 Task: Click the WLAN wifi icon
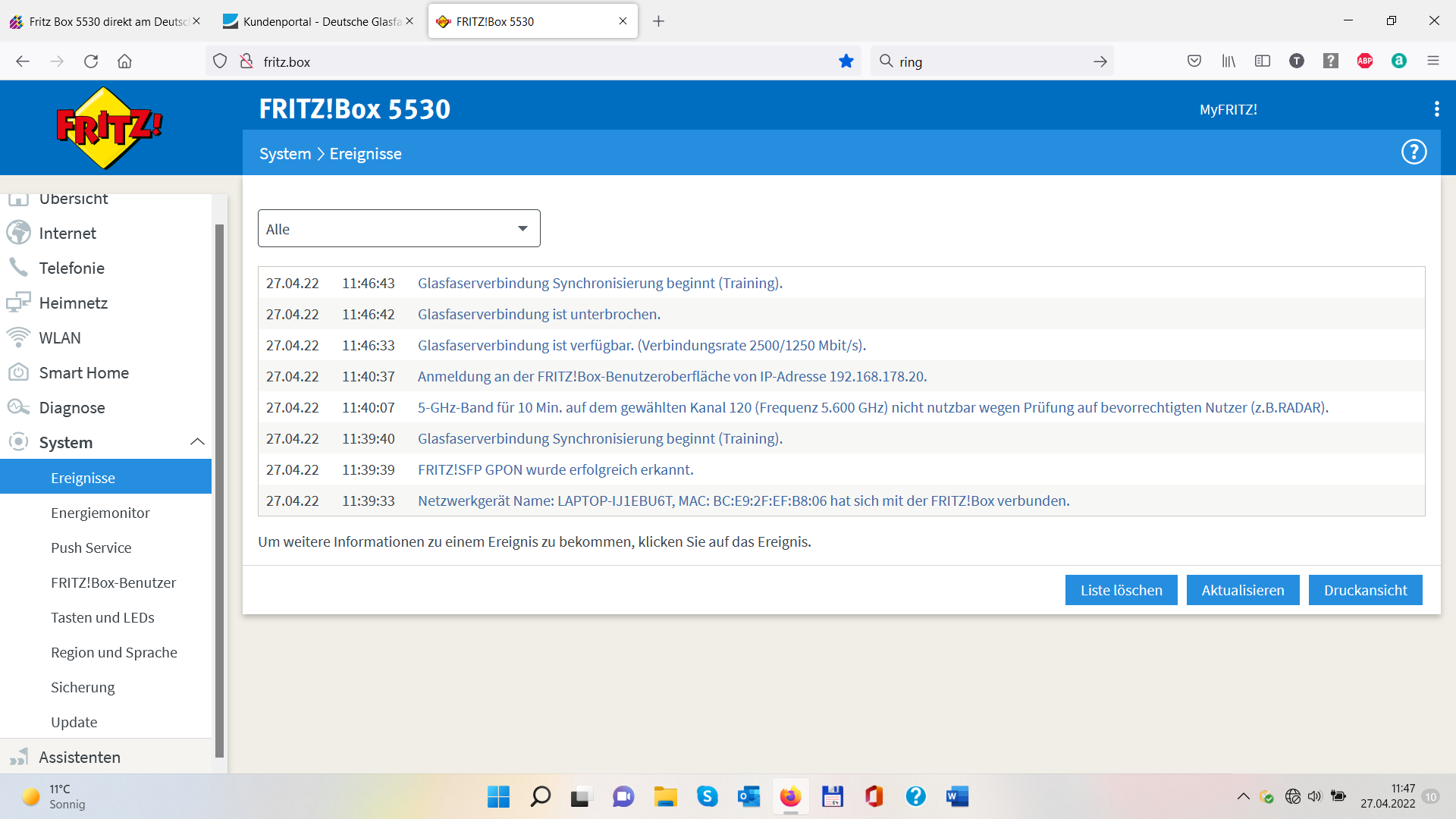pyautogui.click(x=18, y=337)
